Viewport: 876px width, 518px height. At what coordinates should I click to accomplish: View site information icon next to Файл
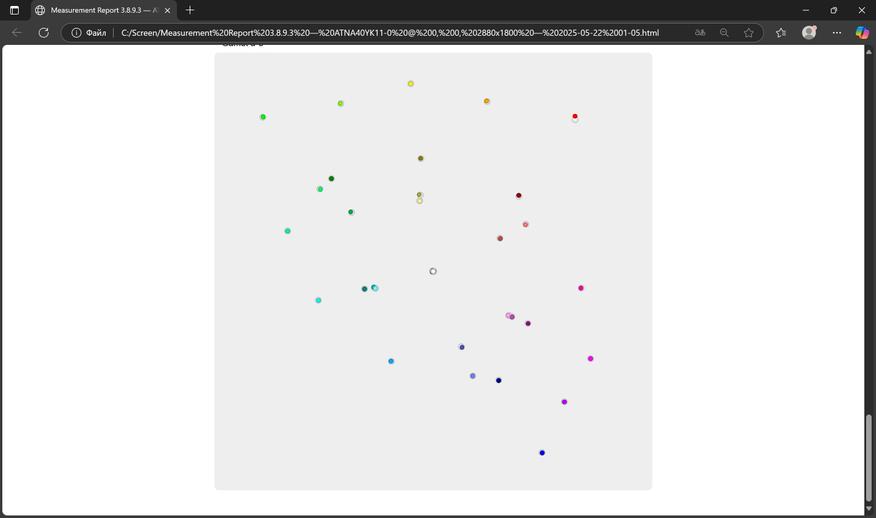coord(76,32)
